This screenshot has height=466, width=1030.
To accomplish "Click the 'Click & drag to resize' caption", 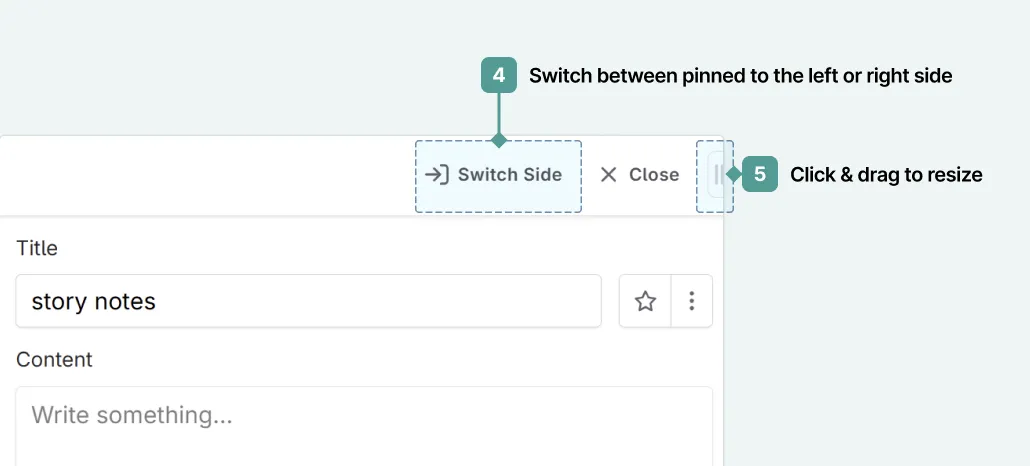I will tap(886, 175).
